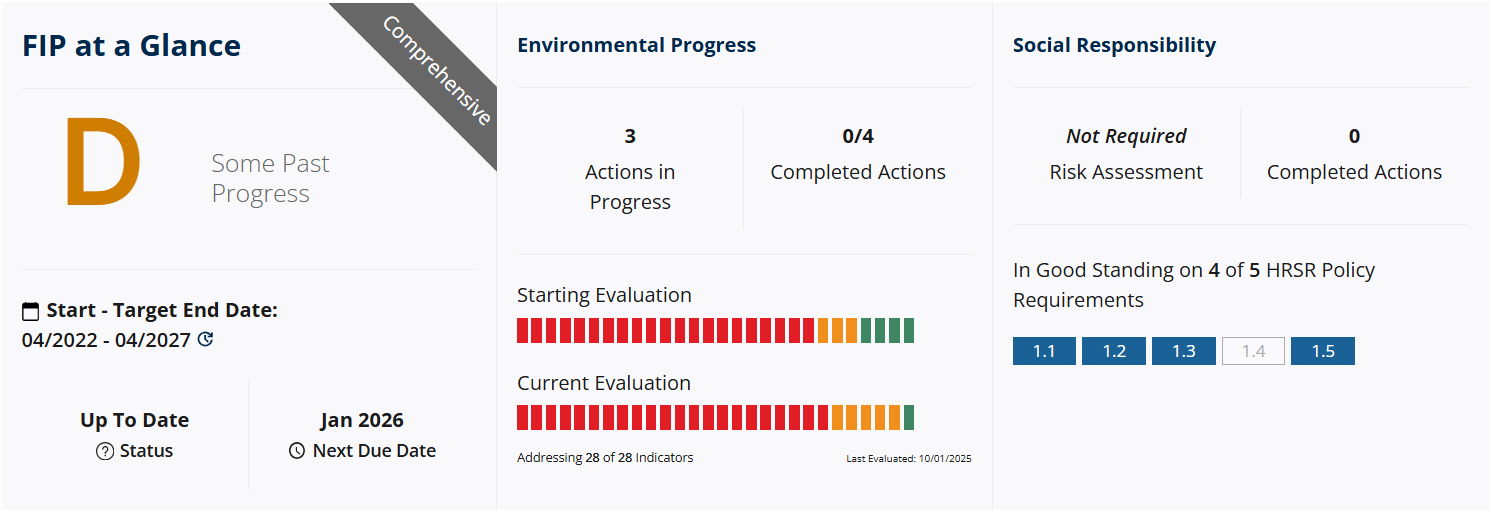1491x515 pixels.
Task: Click the Comprehensive corner ribbon
Action: tap(437, 70)
